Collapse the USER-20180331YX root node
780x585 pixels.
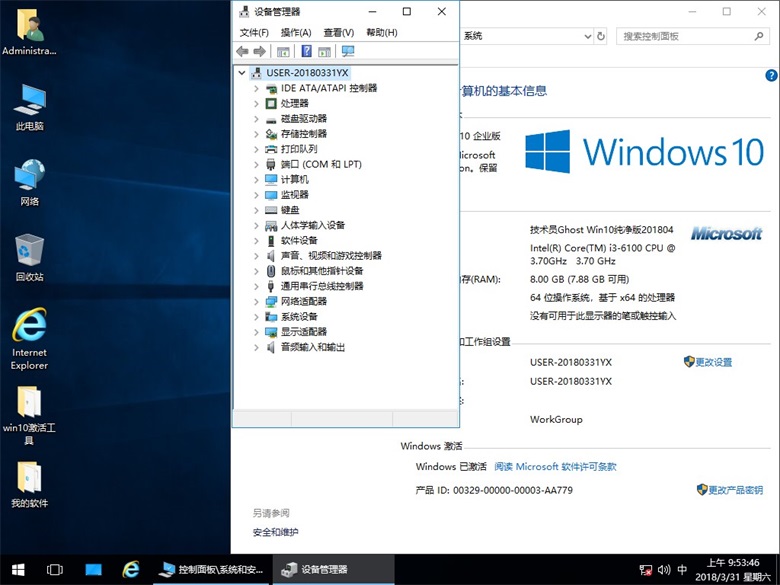(x=242, y=73)
